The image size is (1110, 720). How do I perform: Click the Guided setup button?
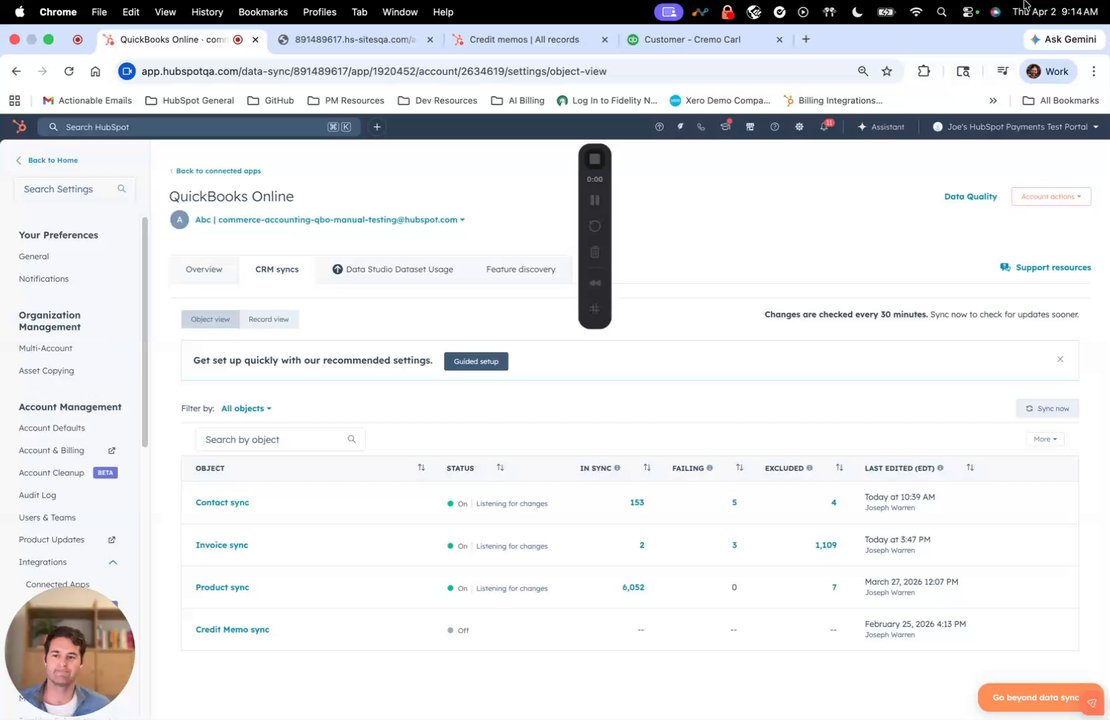(x=476, y=361)
